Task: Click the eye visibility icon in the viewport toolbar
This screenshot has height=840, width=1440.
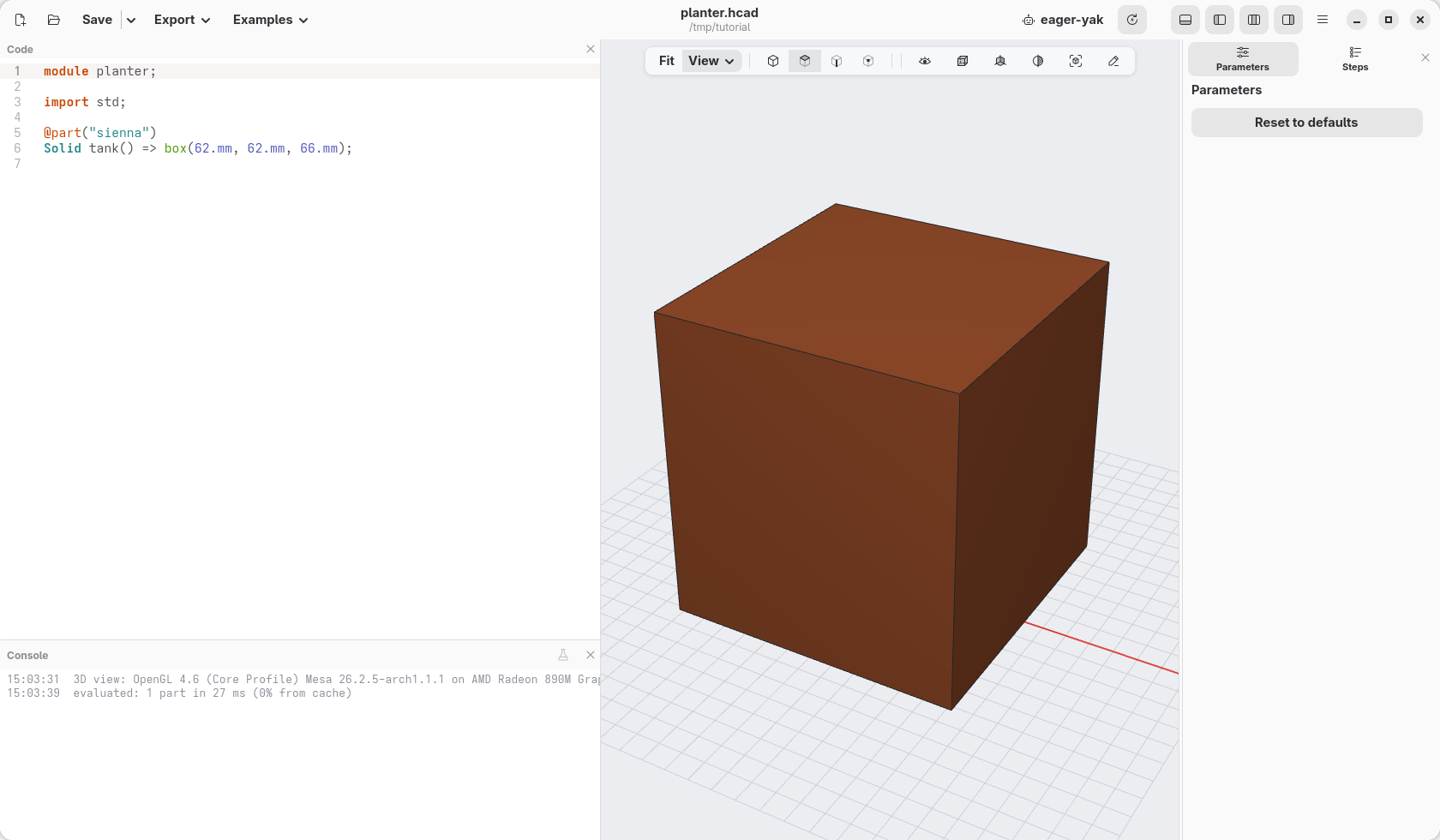Action: point(925,61)
